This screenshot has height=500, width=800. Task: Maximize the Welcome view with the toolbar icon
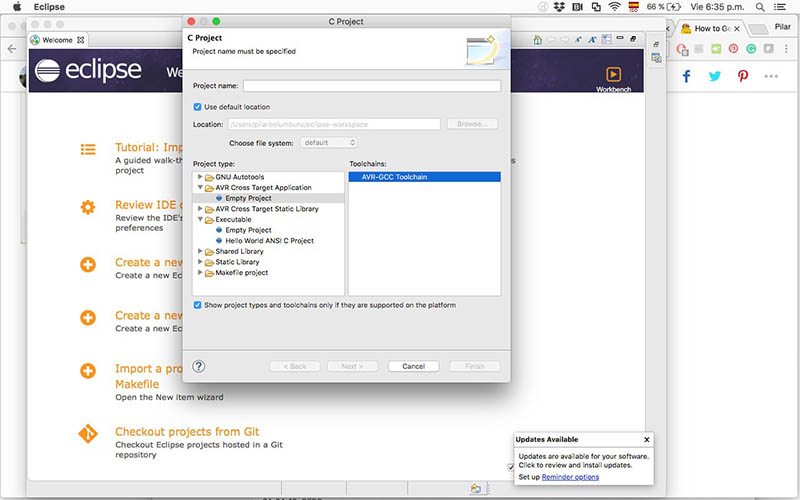pyautogui.click(x=633, y=38)
